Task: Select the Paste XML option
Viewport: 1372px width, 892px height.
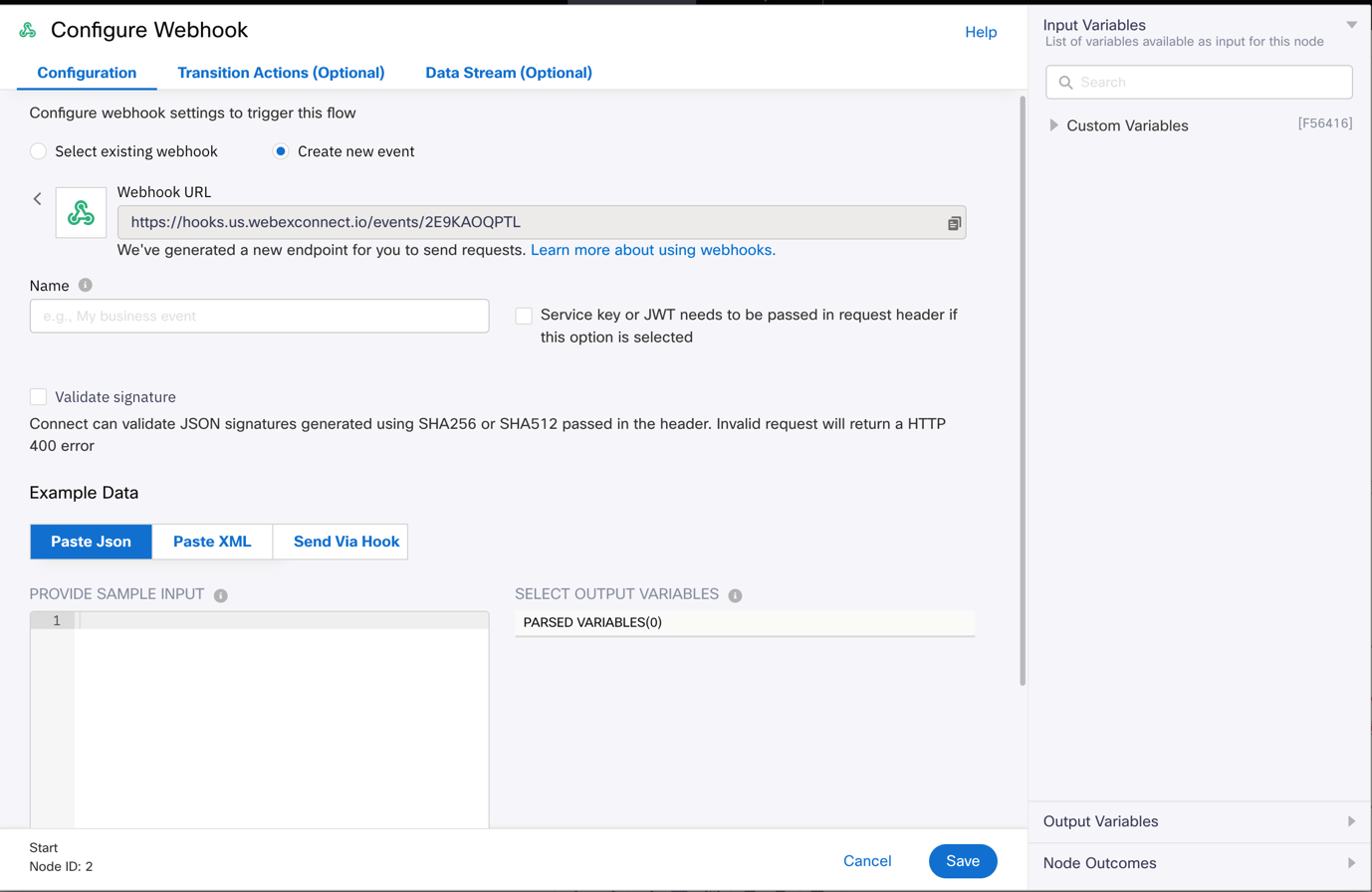Action: (212, 542)
